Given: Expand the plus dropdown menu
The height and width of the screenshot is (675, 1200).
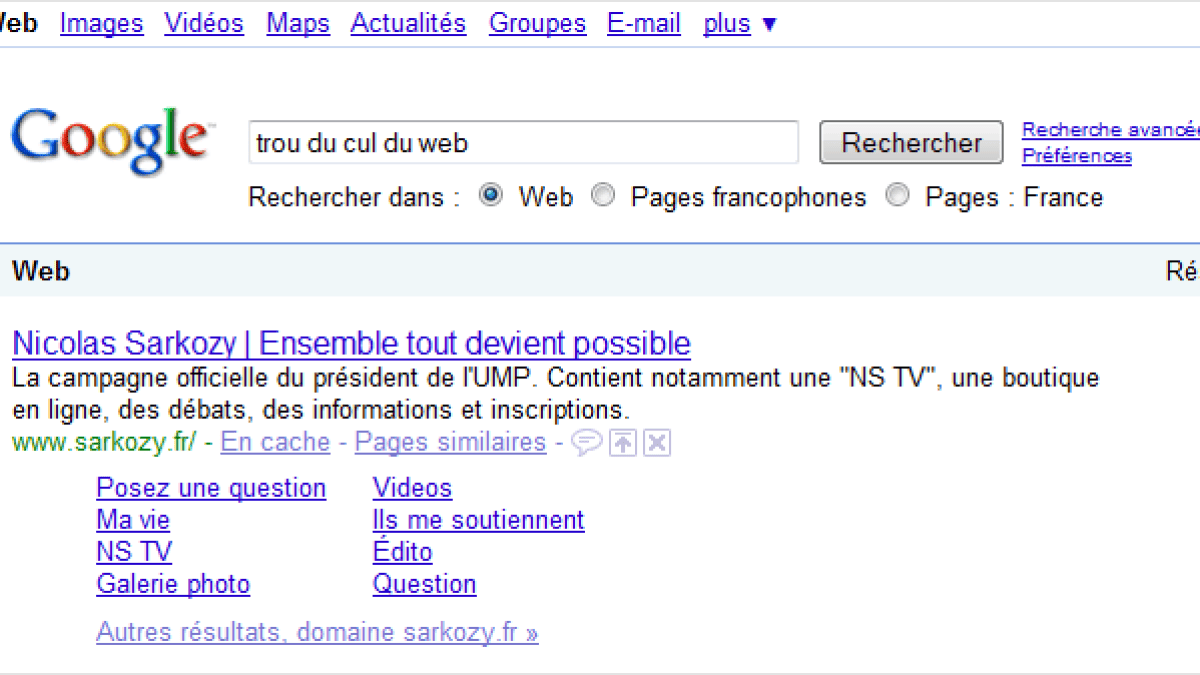Looking at the screenshot, I should (739, 23).
